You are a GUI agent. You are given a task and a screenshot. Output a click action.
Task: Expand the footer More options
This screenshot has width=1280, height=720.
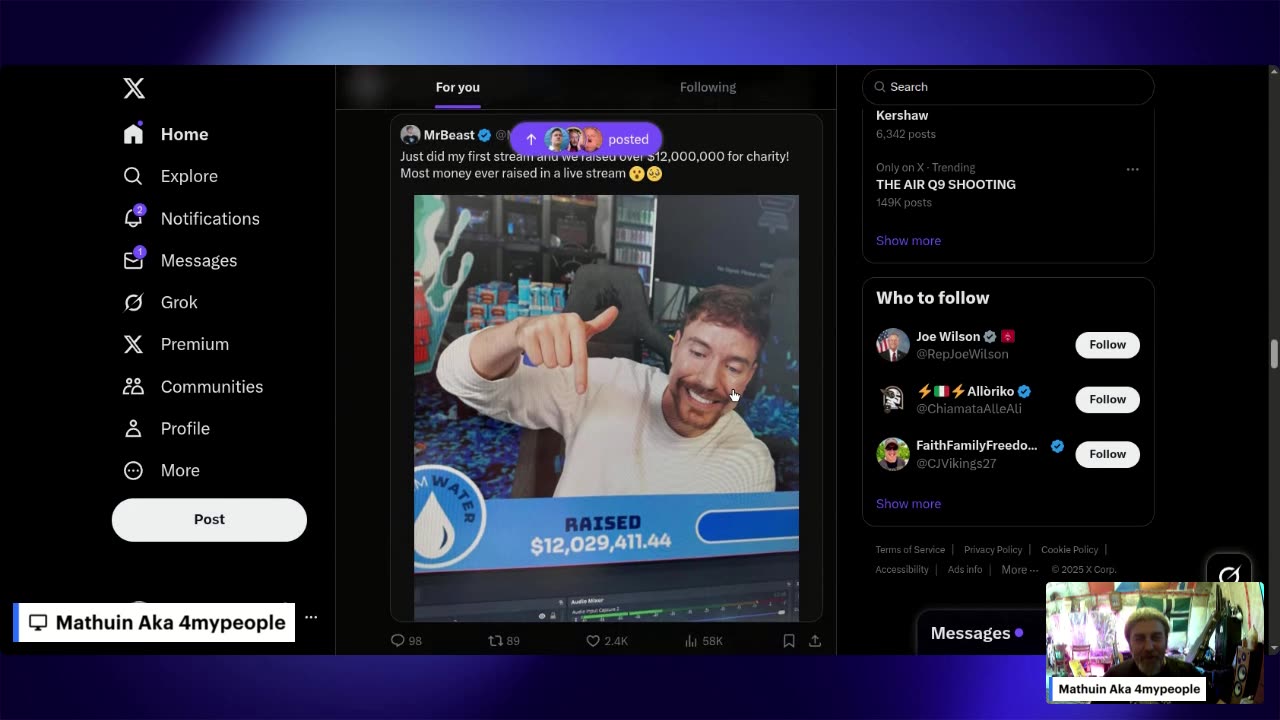tap(1020, 569)
